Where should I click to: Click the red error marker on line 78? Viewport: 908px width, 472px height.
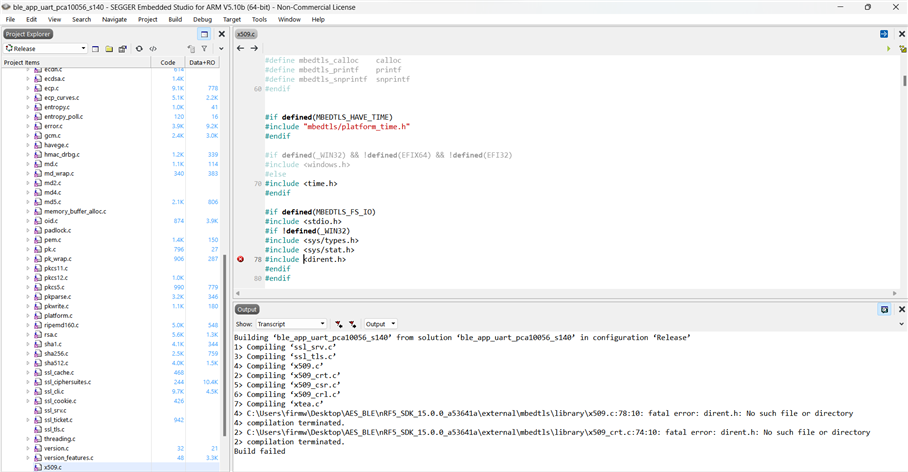pos(240,259)
